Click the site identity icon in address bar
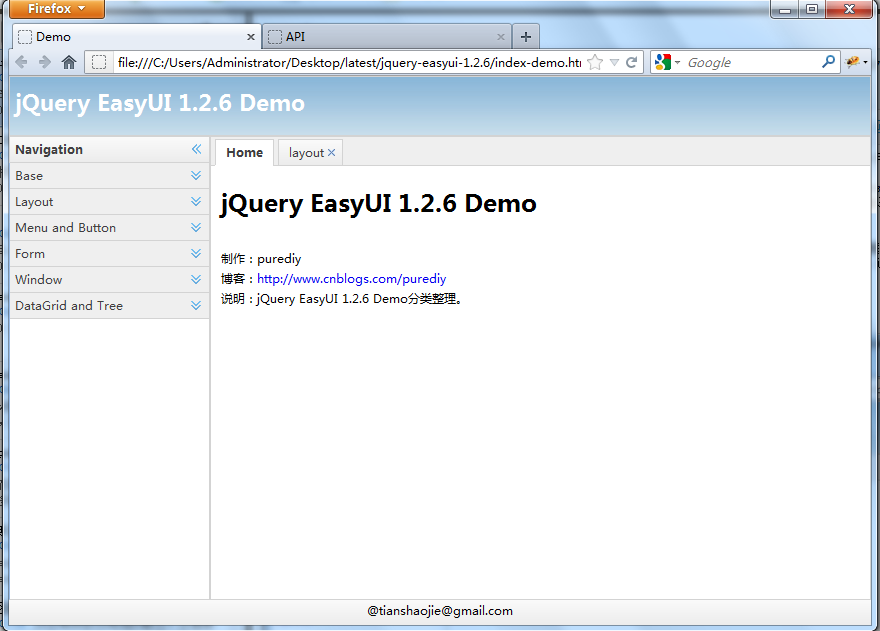The image size is (880, 631). tap(99, 62)
